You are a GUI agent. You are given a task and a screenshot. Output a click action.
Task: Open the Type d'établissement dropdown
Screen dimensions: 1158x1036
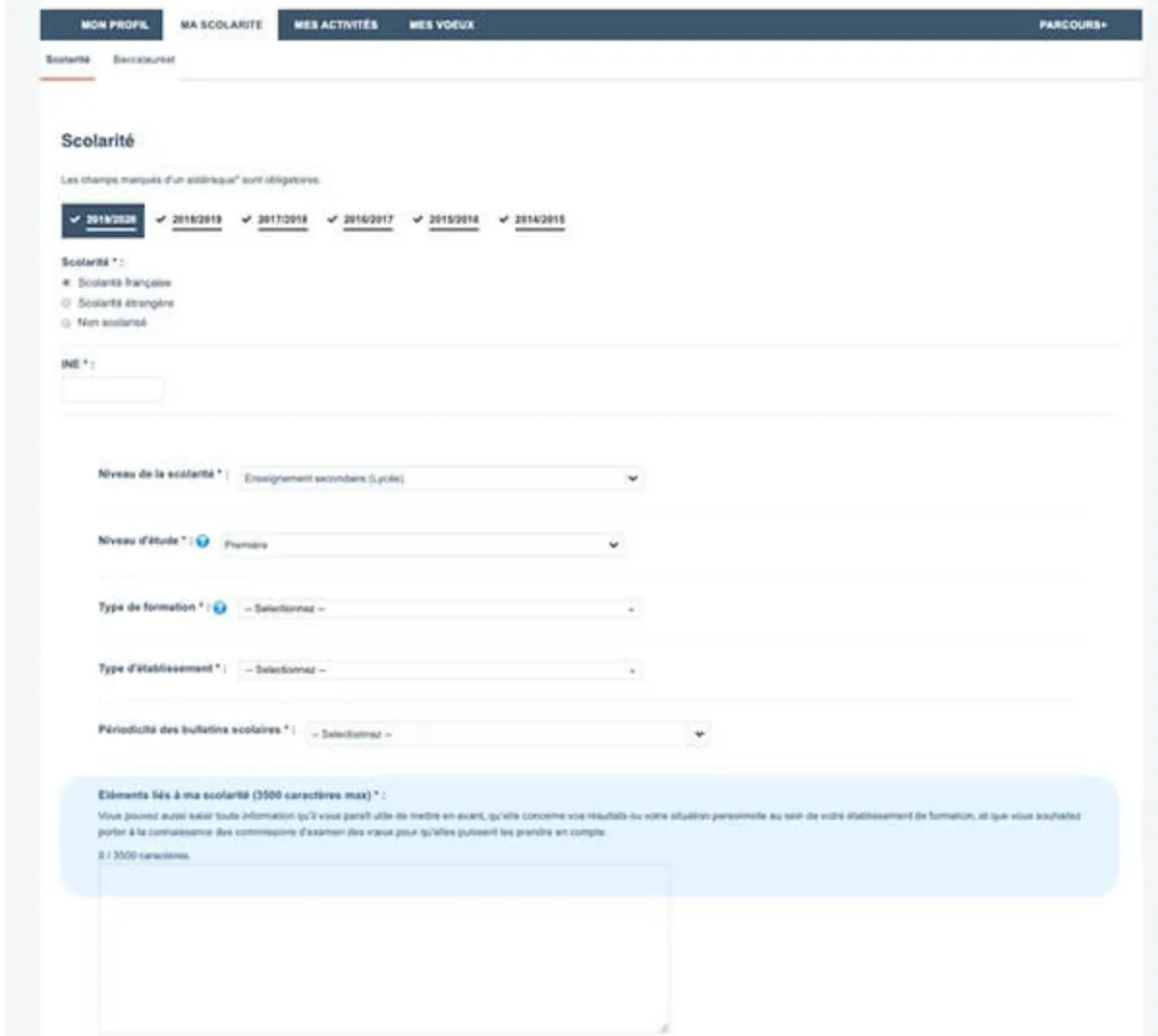[x=439, y=669]
